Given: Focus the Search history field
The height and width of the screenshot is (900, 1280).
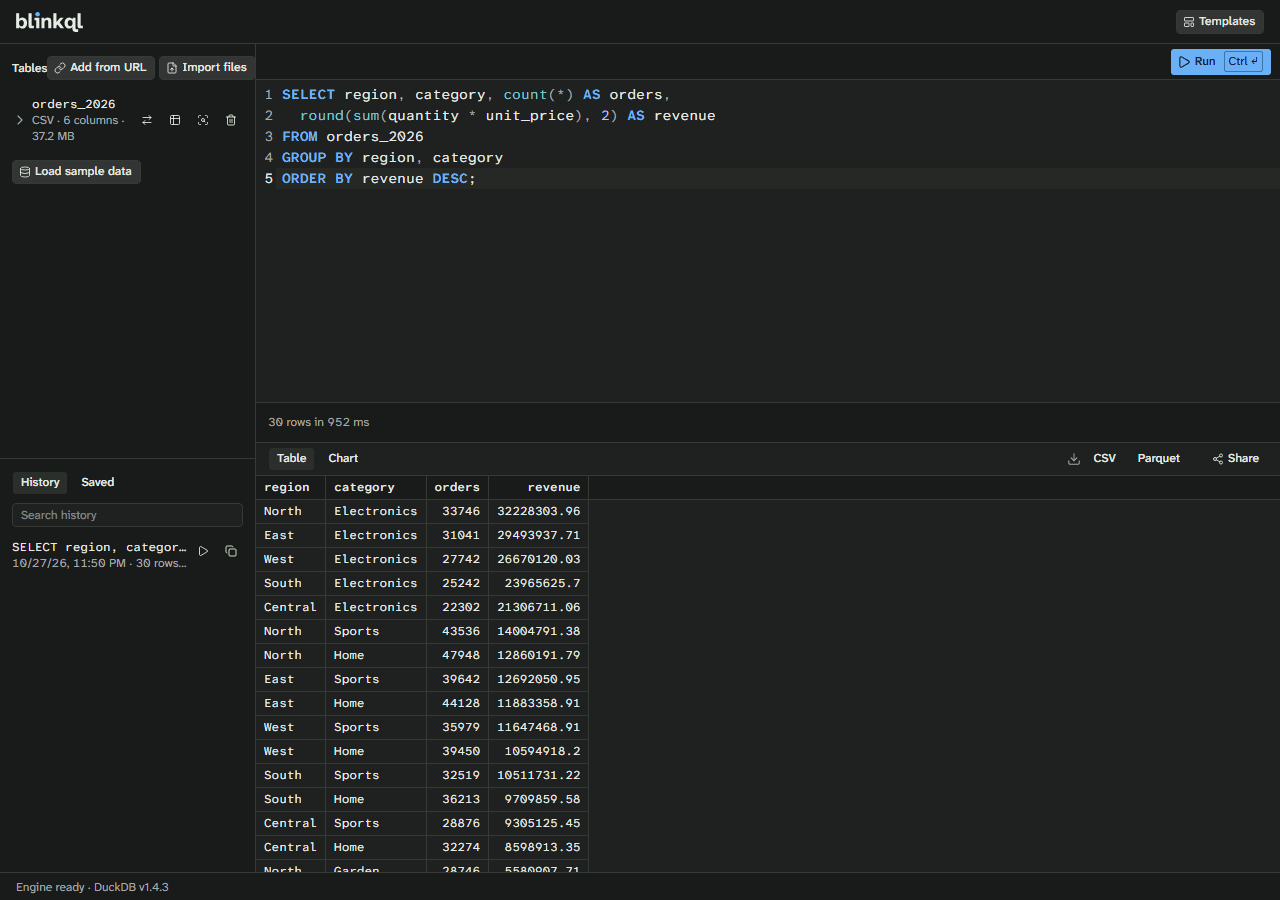Looking at the screenshot, I should coord(127,515).
